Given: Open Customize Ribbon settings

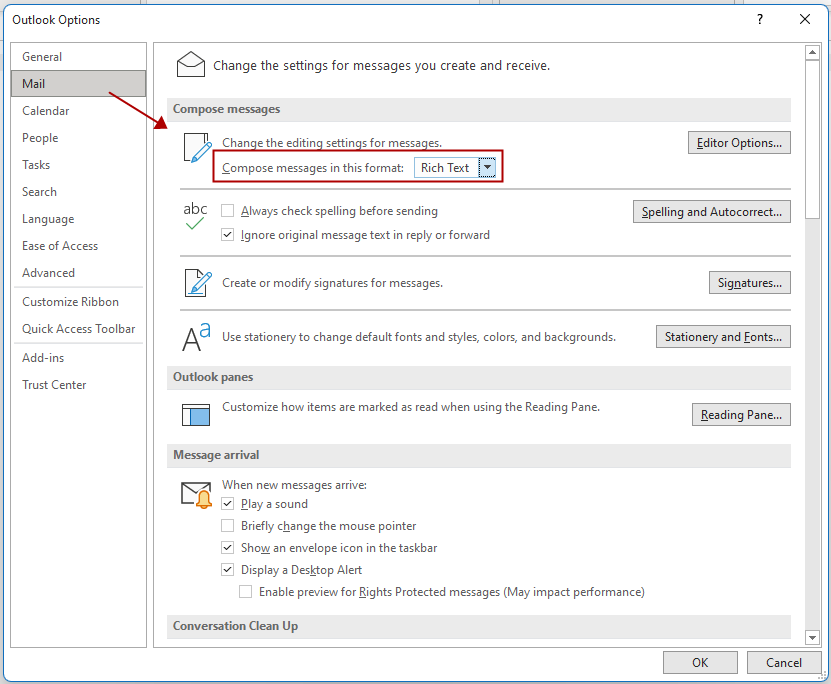Looking at the screenshot, I should tap(78, 302).
